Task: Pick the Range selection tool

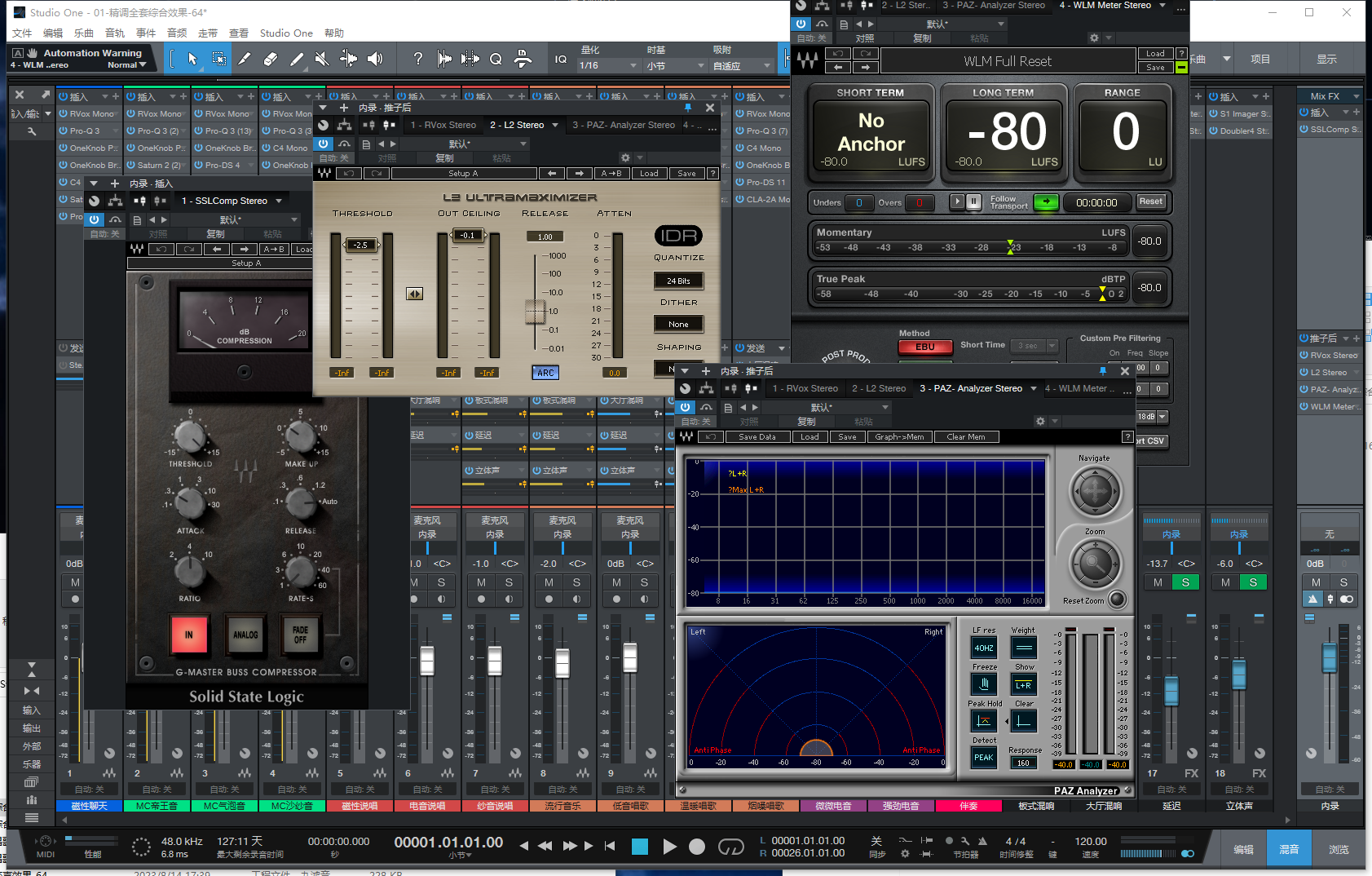Action: 218,59
